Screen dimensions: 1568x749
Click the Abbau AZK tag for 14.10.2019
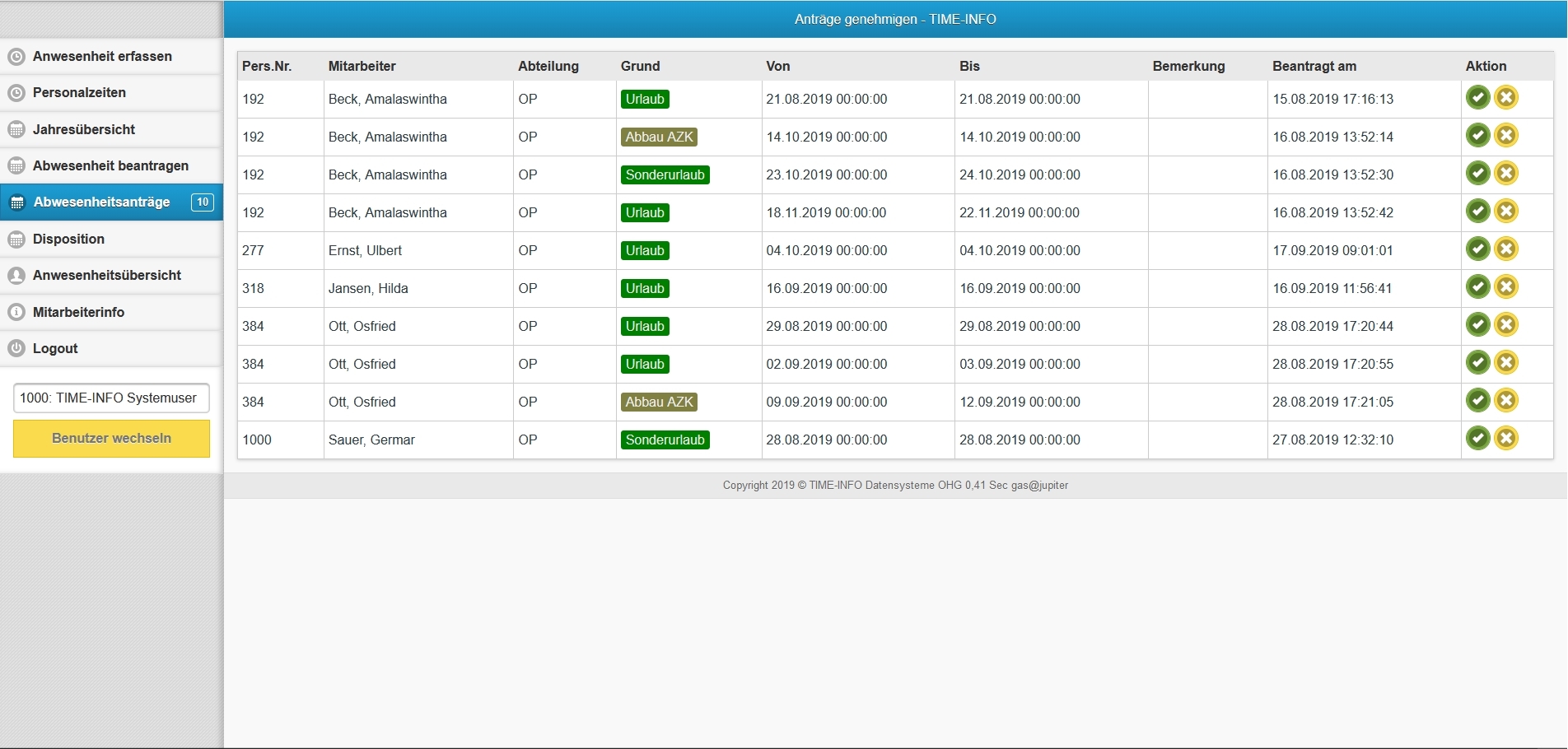click(660, 137)
